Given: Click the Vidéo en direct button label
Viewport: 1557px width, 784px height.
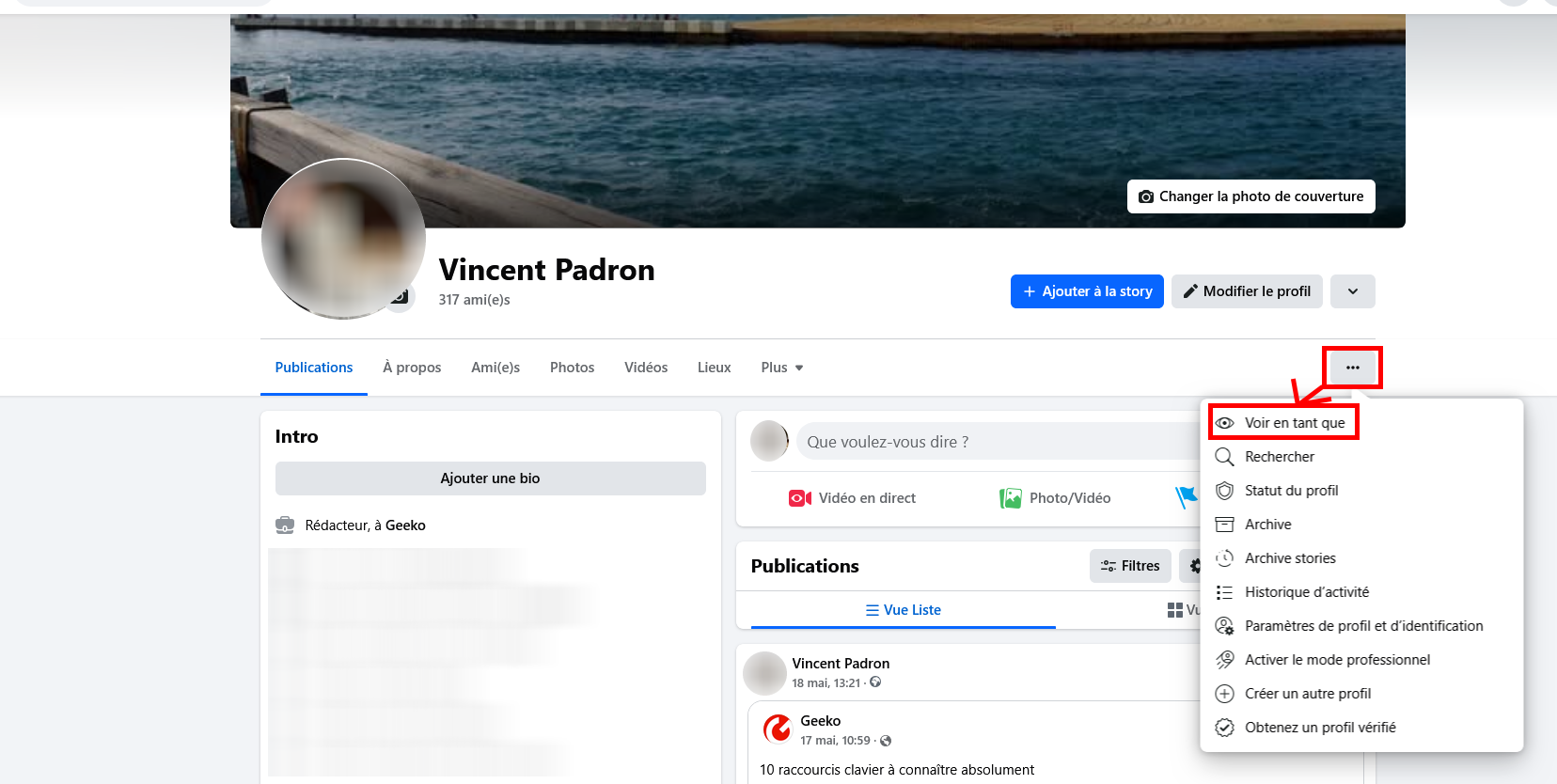Looking at the screenshot, I should pyautogui.click(x=867, y=498).
